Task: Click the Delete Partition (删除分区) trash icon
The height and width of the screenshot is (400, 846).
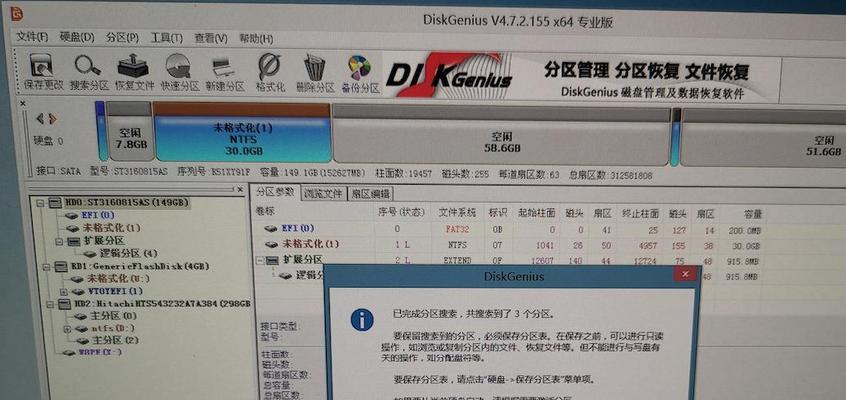Action: [x=315, y=72]
